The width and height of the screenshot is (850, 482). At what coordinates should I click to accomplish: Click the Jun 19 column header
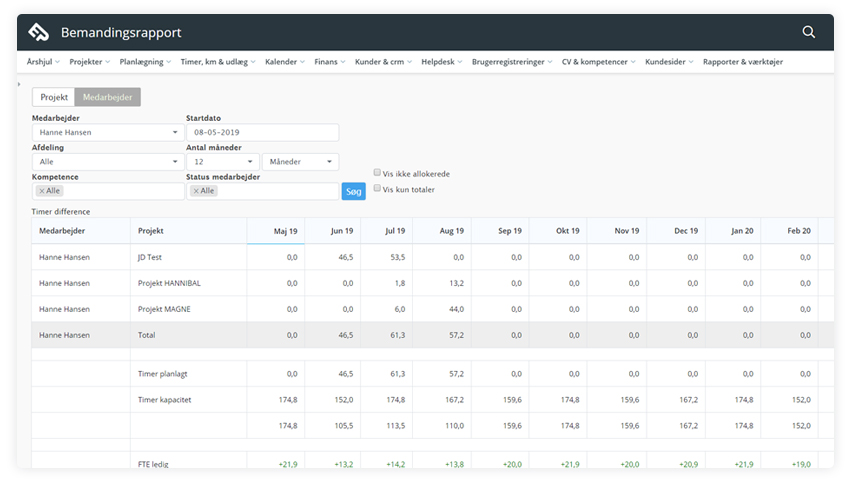333,230
